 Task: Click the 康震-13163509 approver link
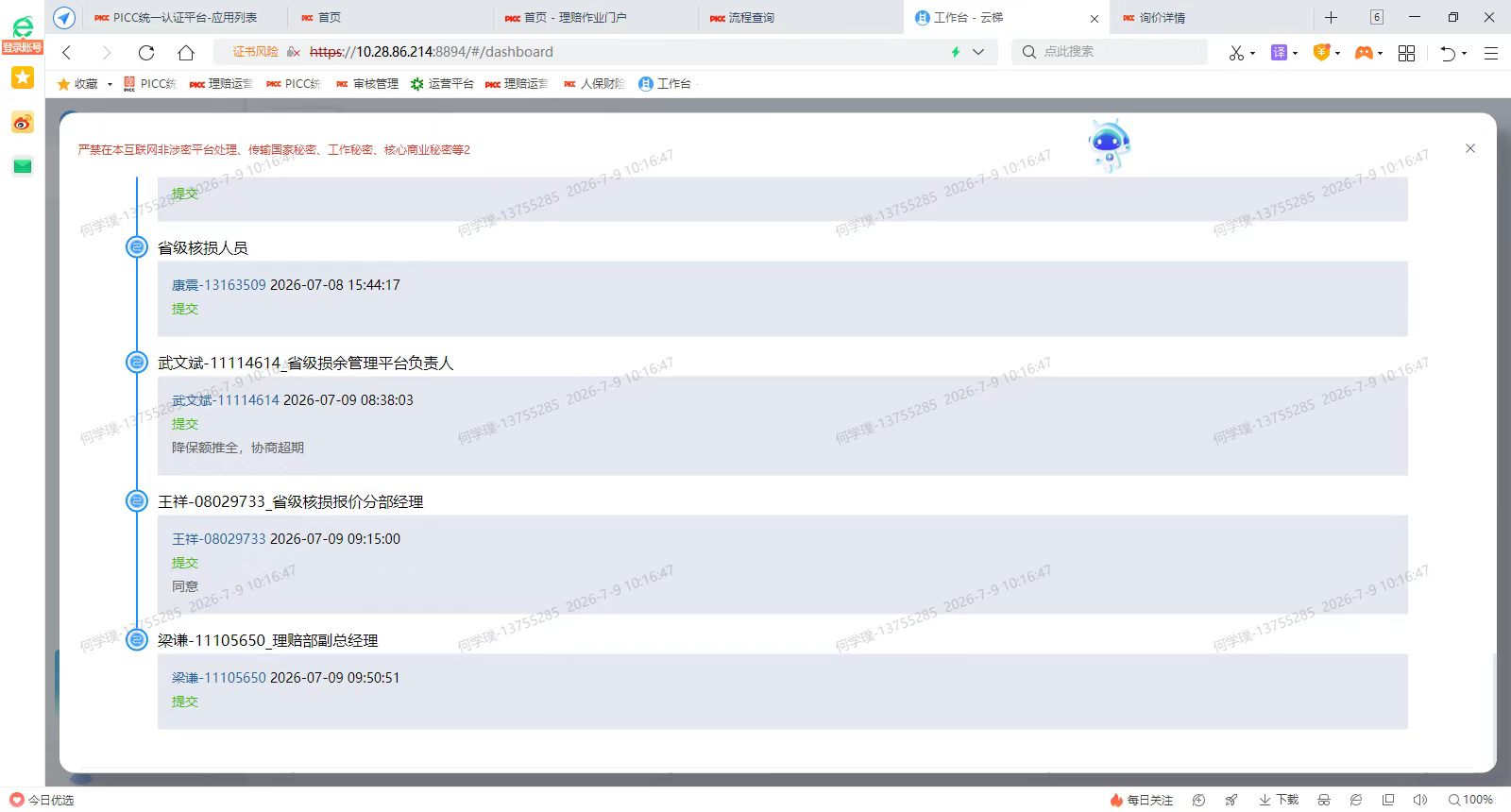point(219,285)
